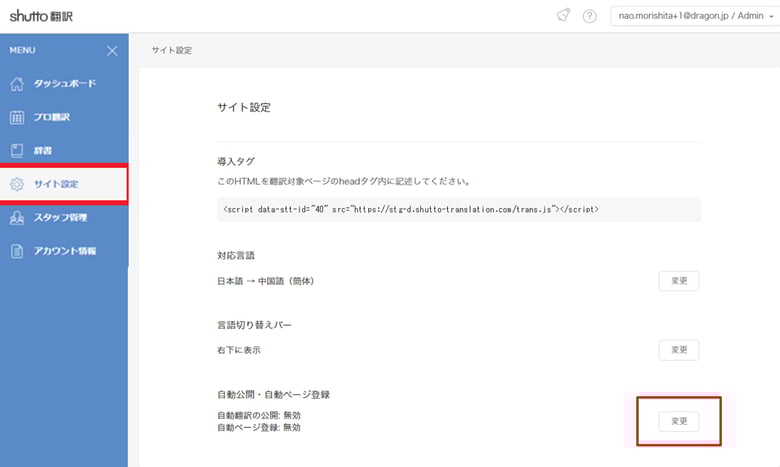Select サイト設定 in the sidebar menu

coord(64,184)
